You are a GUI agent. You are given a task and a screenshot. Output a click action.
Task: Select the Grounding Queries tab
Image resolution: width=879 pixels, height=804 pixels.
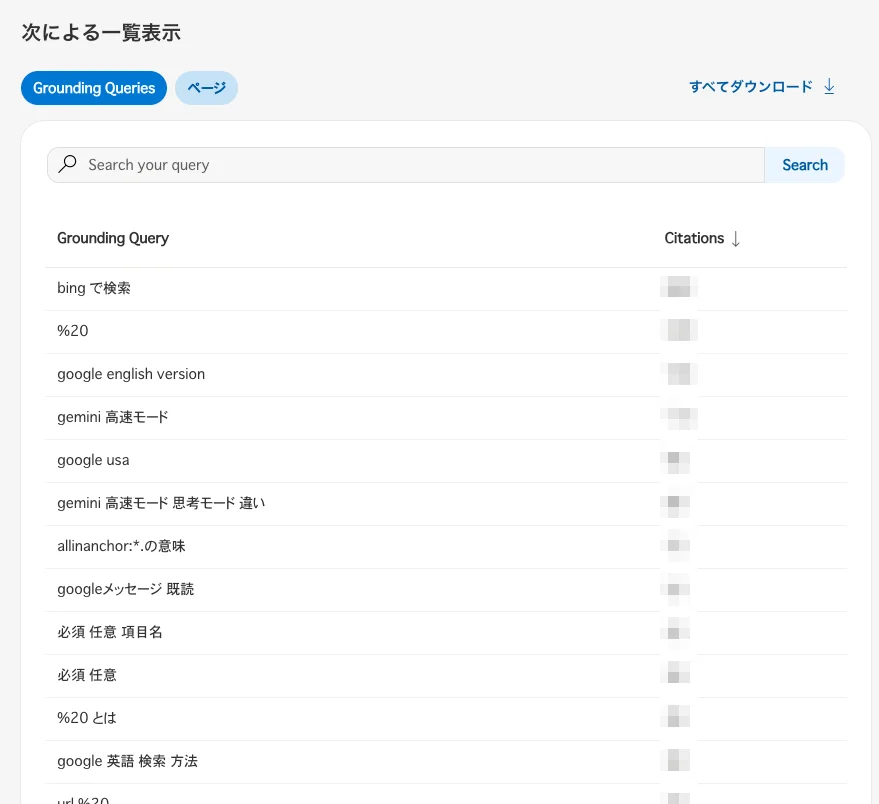[94, 88]
